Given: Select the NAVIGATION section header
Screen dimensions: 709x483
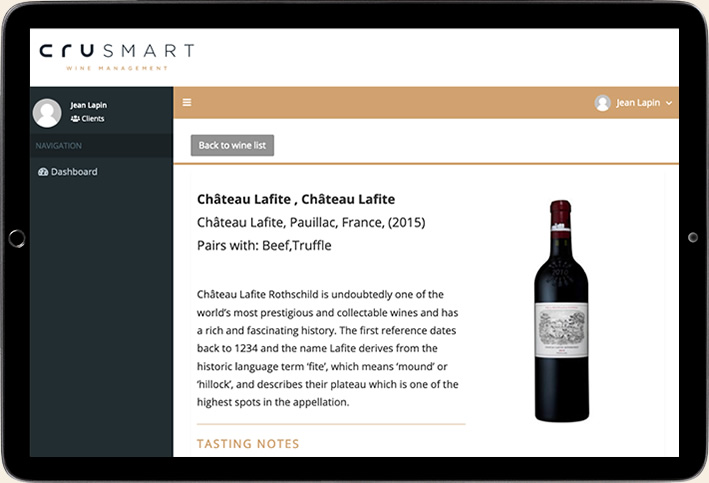Looking at the screenshot, I should click(x=59, y=146).
